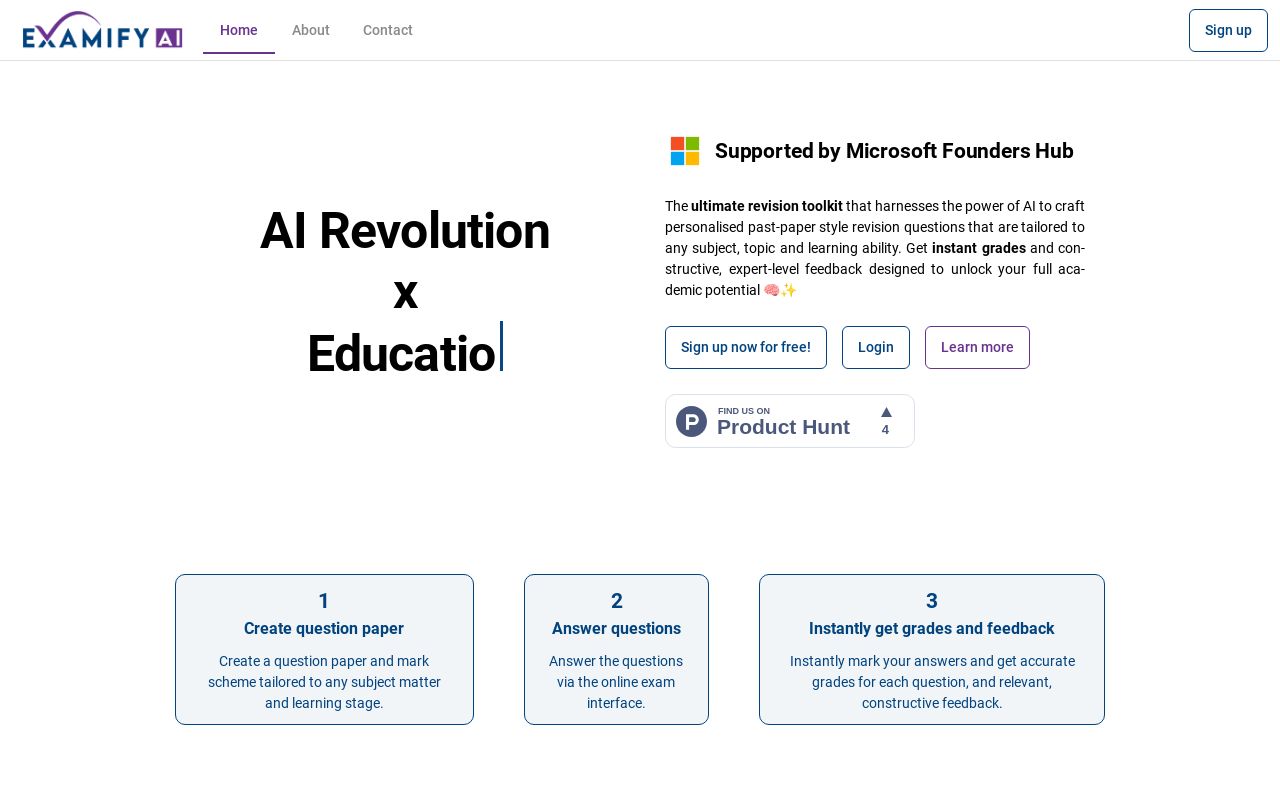Go to the About page

coord(311,30)
